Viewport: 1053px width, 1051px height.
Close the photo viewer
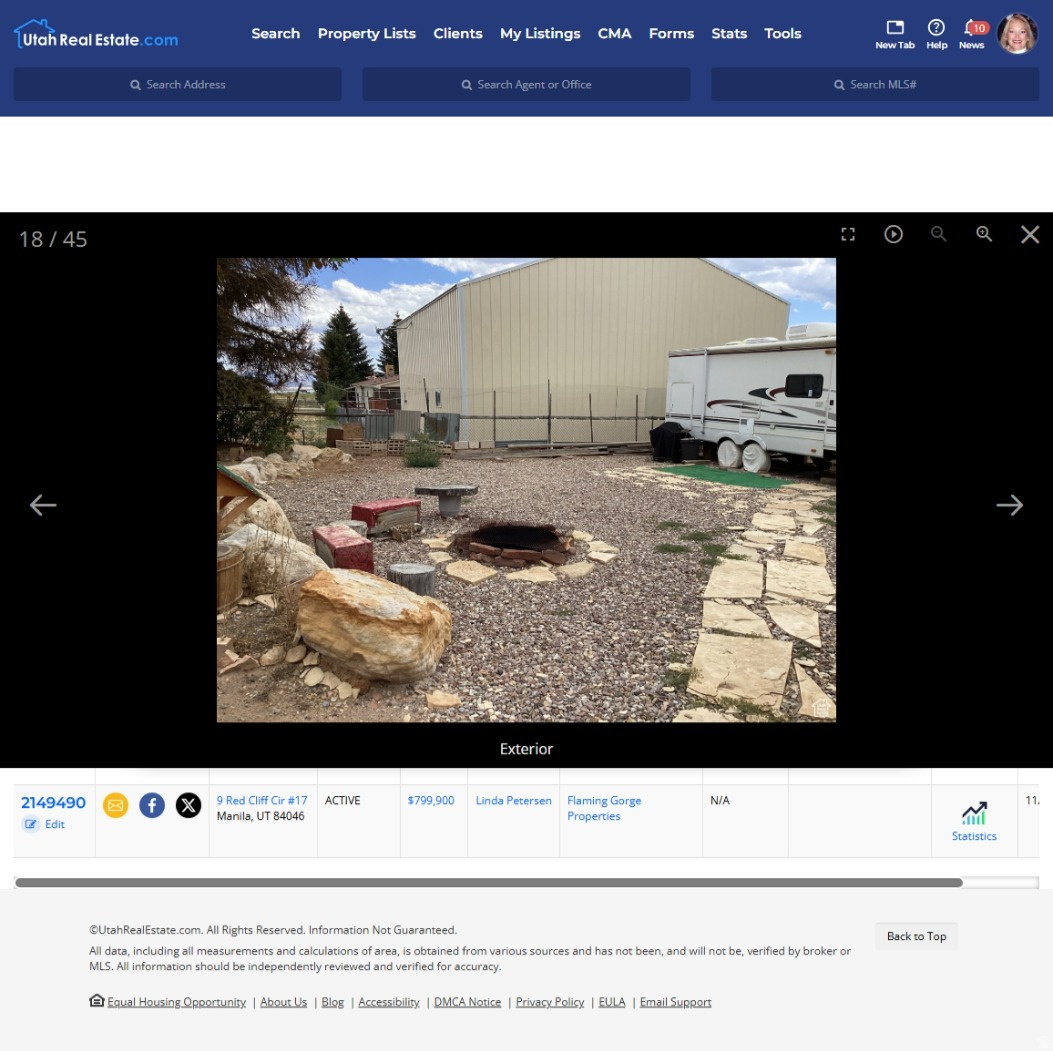[x=1029, y=234]
